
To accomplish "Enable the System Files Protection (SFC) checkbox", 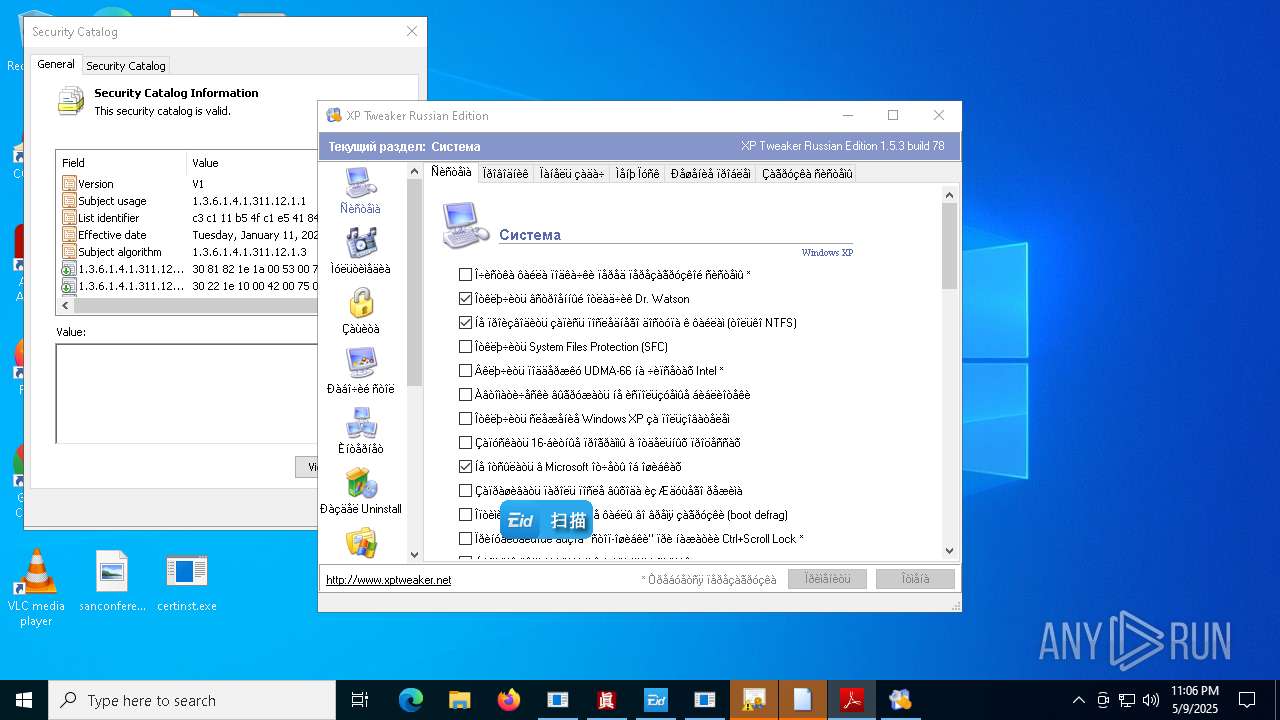I will click(465, 347).
